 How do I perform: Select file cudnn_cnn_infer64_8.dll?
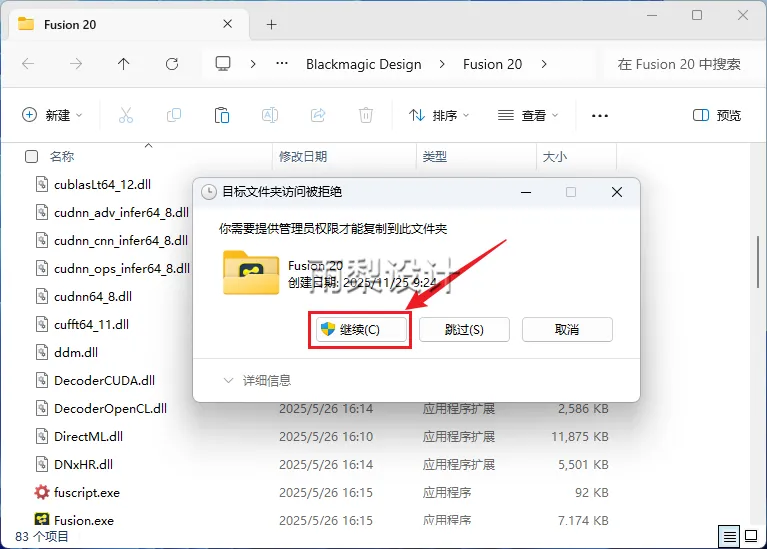121,240
